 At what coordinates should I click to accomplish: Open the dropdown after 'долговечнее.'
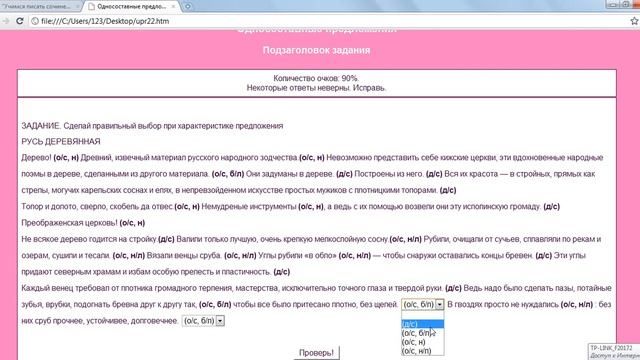pos(220,321)
